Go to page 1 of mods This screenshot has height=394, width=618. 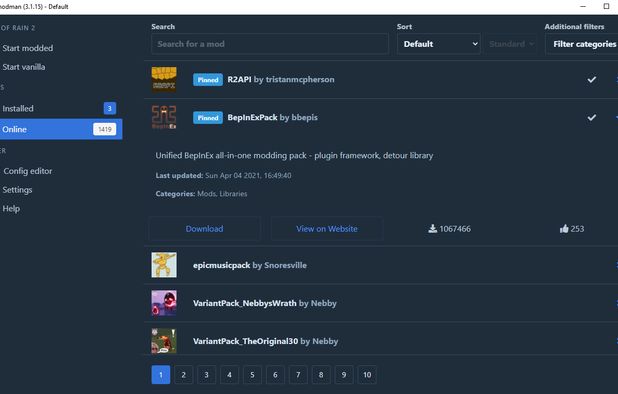tap(161, 375)
